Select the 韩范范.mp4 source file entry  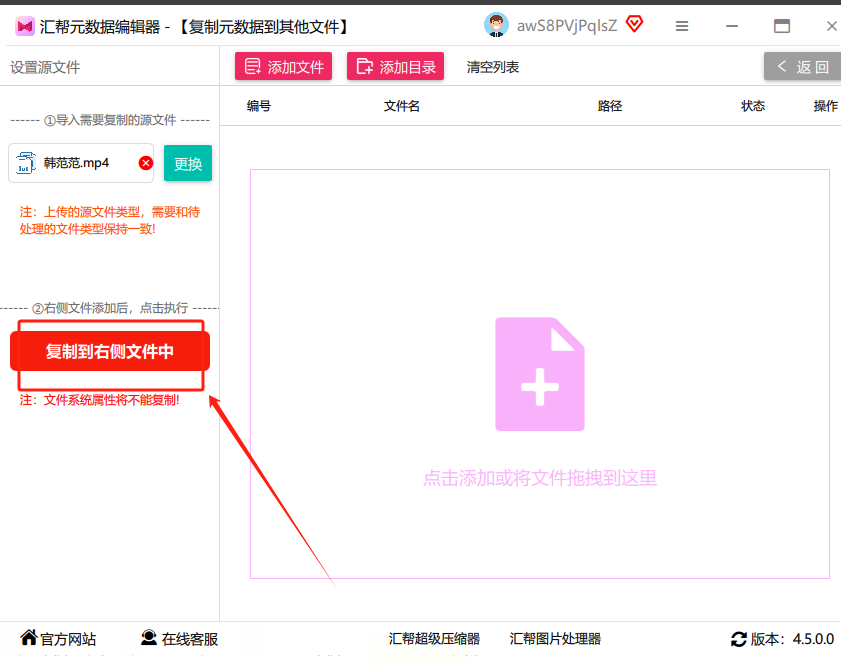(x=81, y=163)
